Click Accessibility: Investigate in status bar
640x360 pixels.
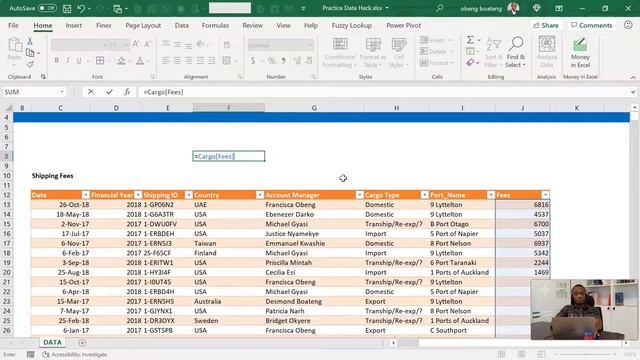pyautogui.click(x=75, y=355)
